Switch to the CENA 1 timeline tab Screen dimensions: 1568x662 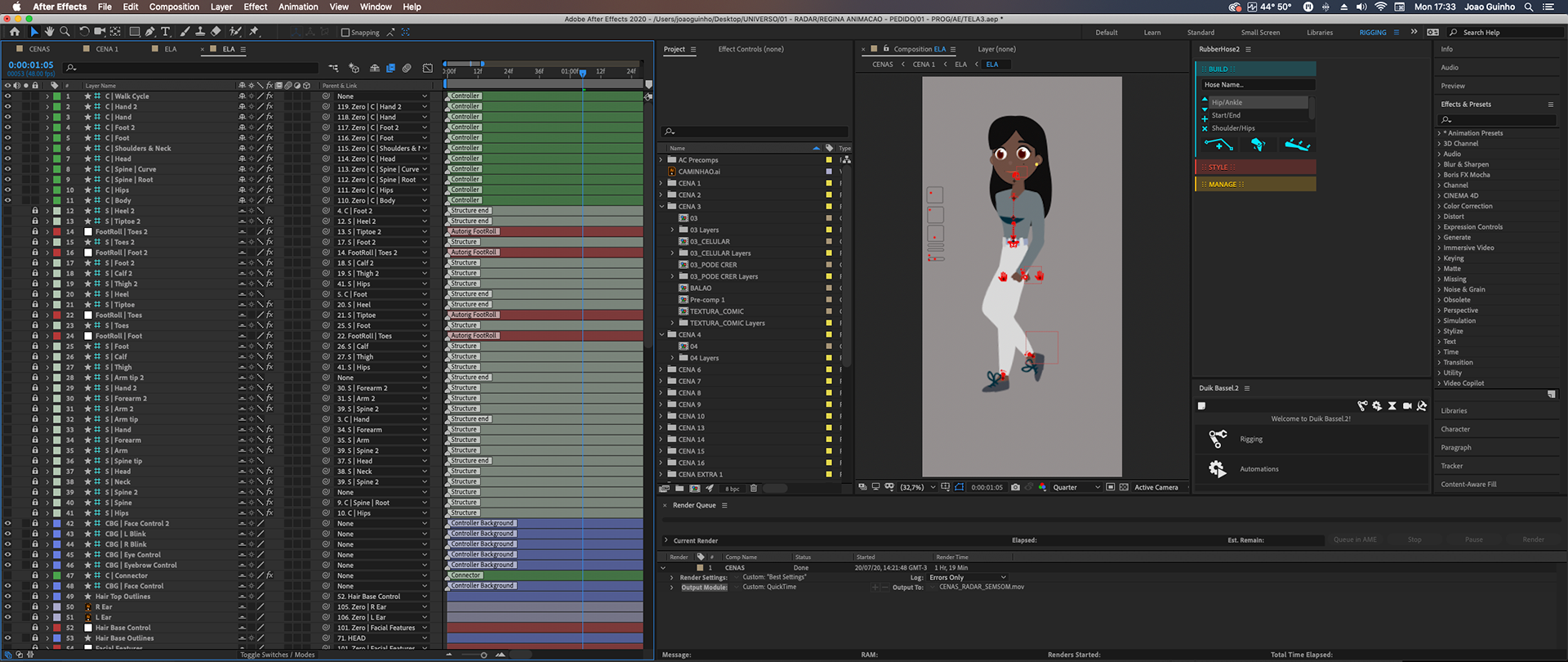tap(106, 49)
